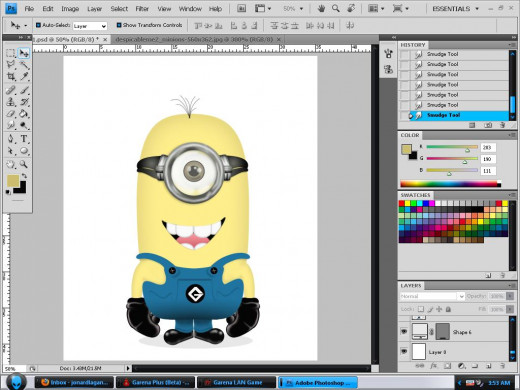
Task: Select the Clone Stamp tool
Action: pos(10,102)
